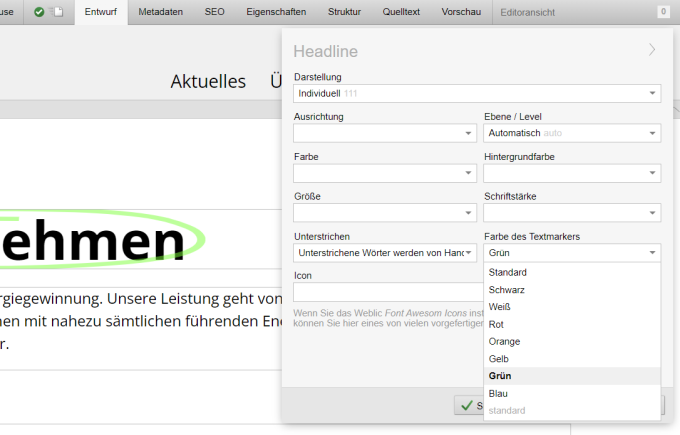Open the Größe dropdown
Screen dimensions: 680x435
pyautogui.click(x=385, y=213)
